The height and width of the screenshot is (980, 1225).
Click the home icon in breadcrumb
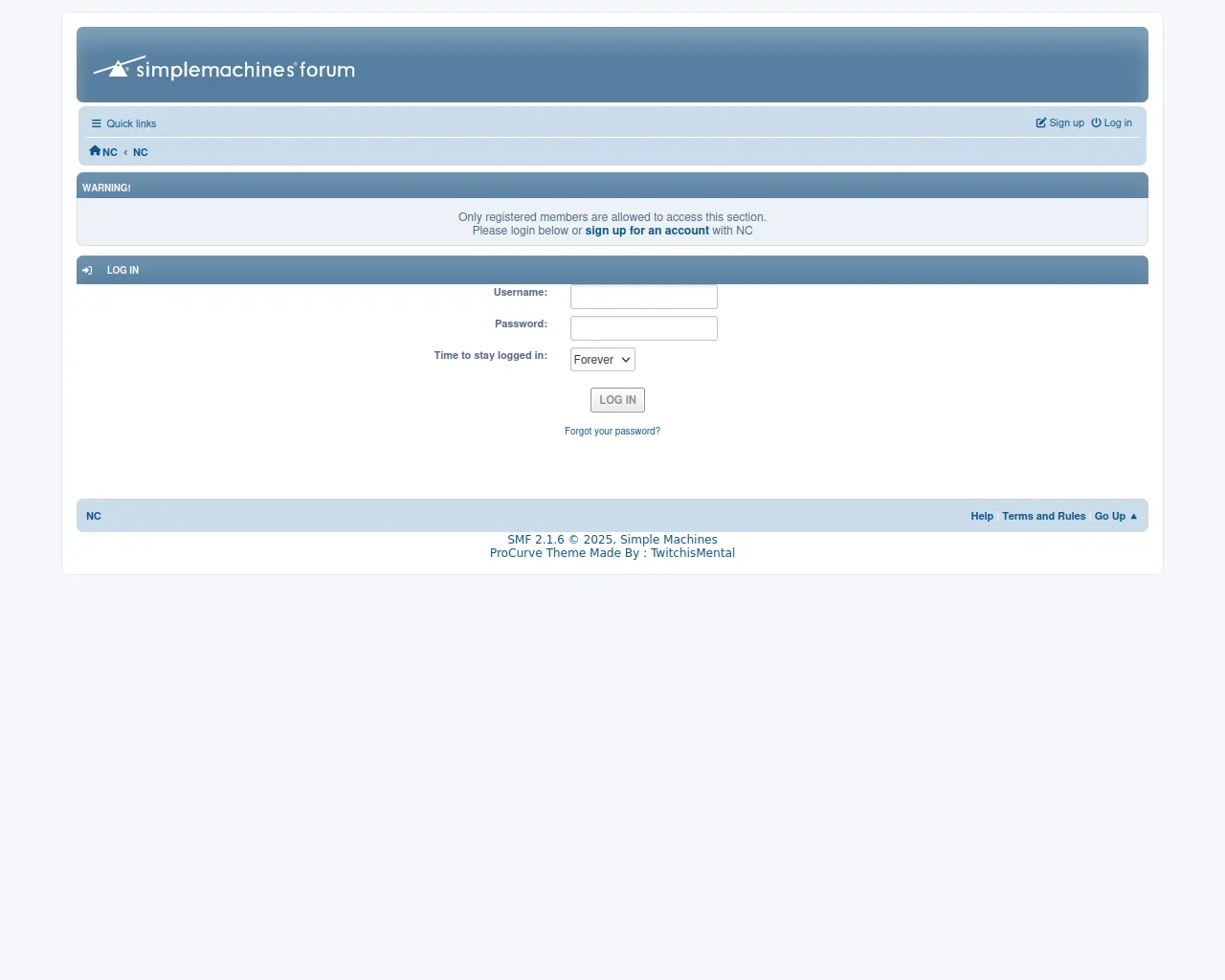[x=95, y=151]
